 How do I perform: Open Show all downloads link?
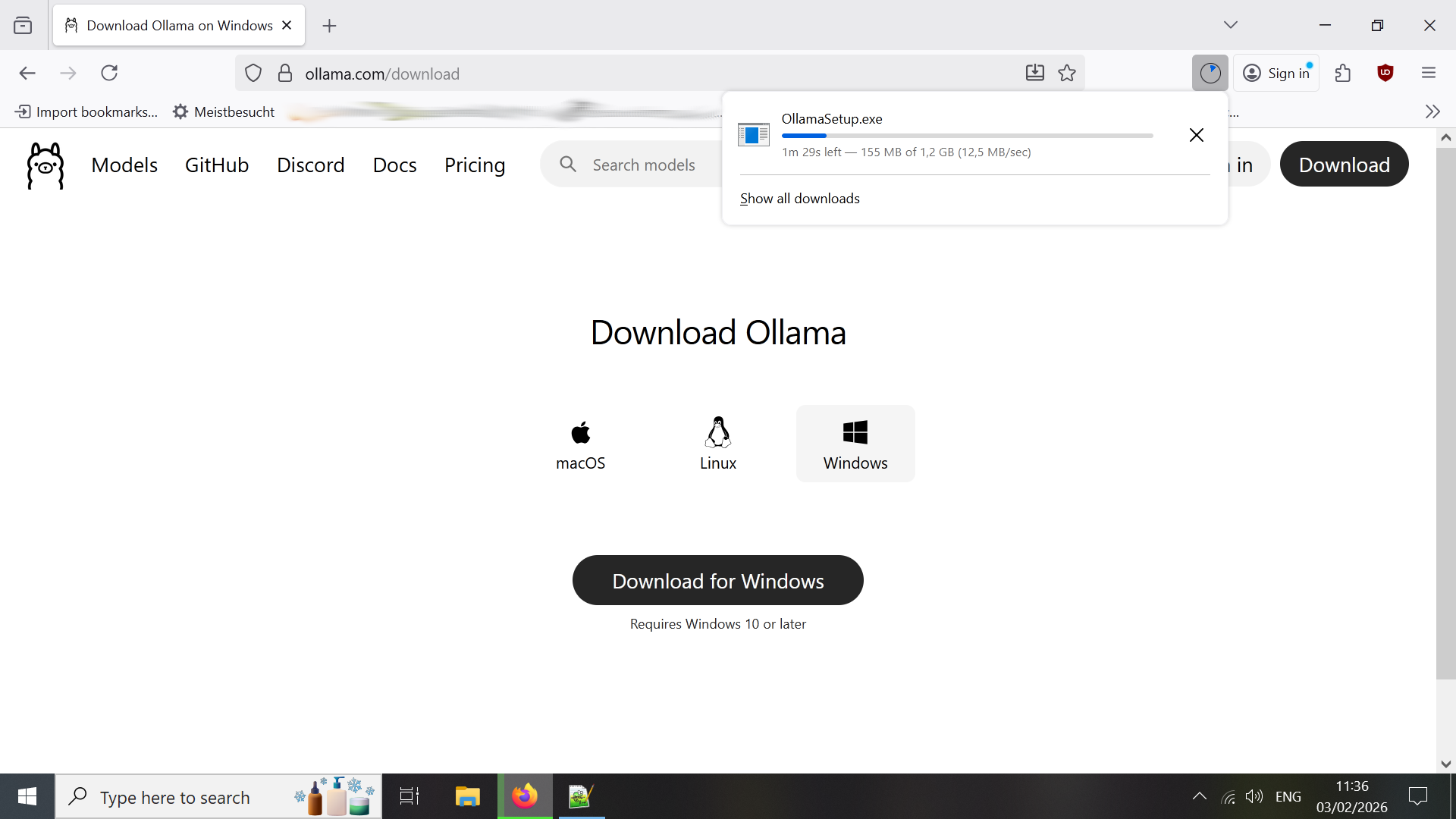[799, 198]
